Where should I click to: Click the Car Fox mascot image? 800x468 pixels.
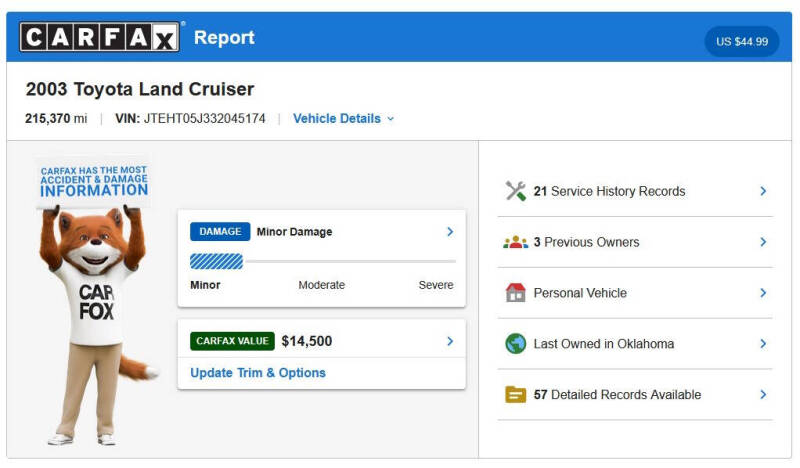click(x=95, y=301)
